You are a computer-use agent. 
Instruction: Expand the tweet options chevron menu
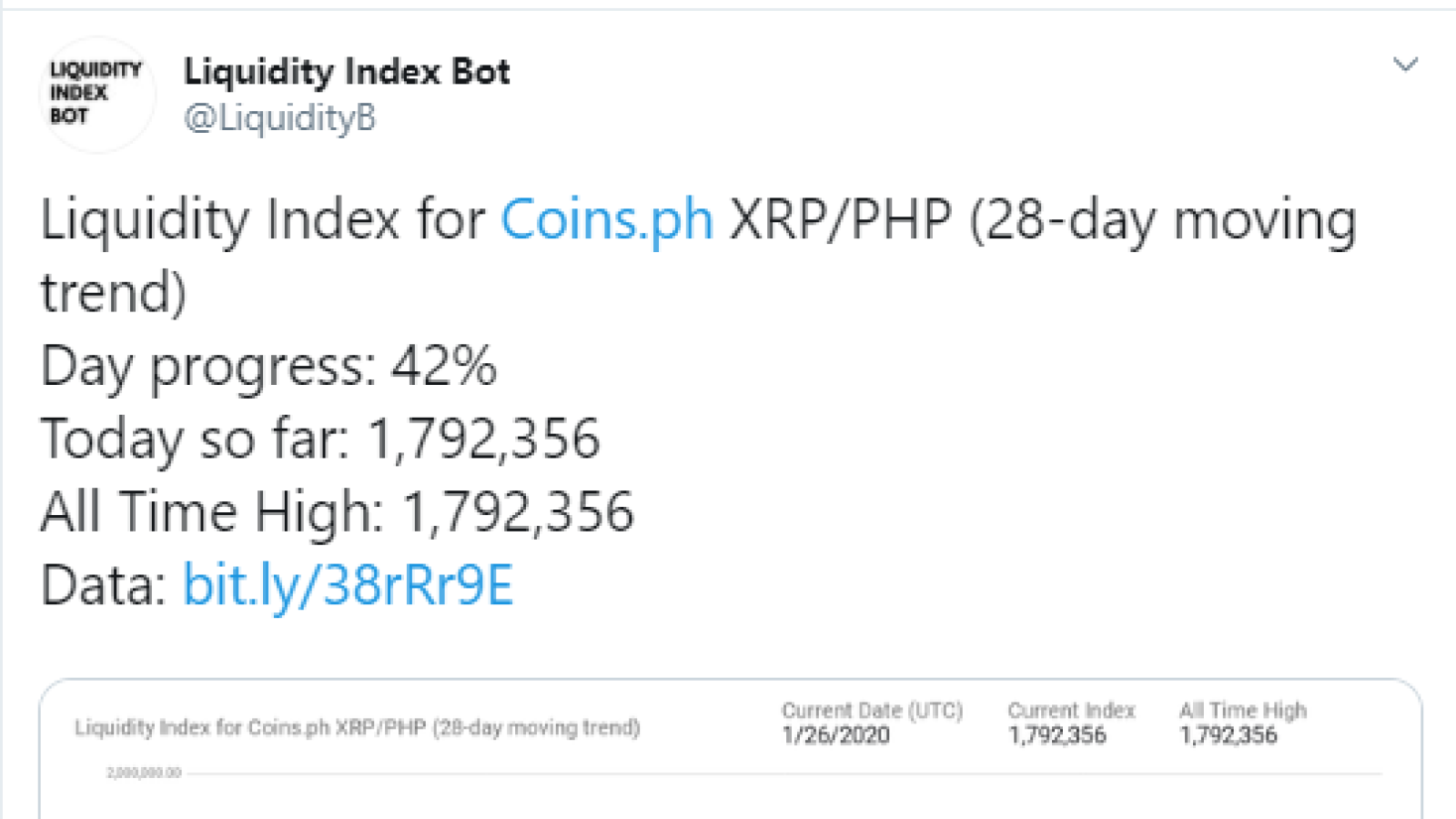pos(1406,65)
